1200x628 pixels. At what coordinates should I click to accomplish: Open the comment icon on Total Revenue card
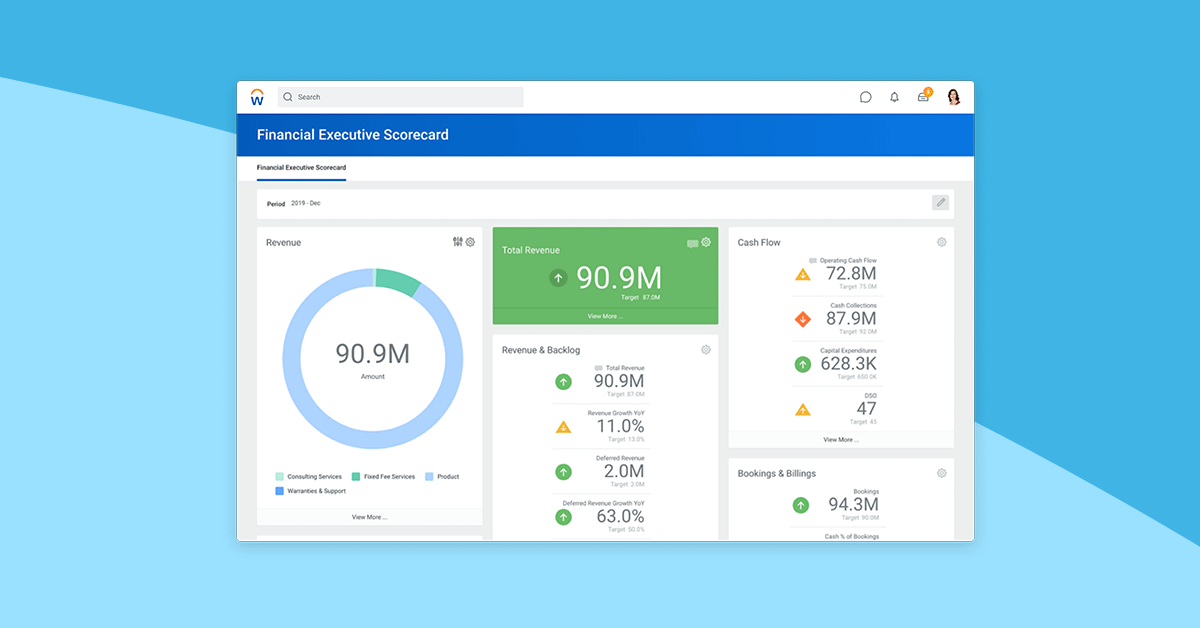point(694,242)
